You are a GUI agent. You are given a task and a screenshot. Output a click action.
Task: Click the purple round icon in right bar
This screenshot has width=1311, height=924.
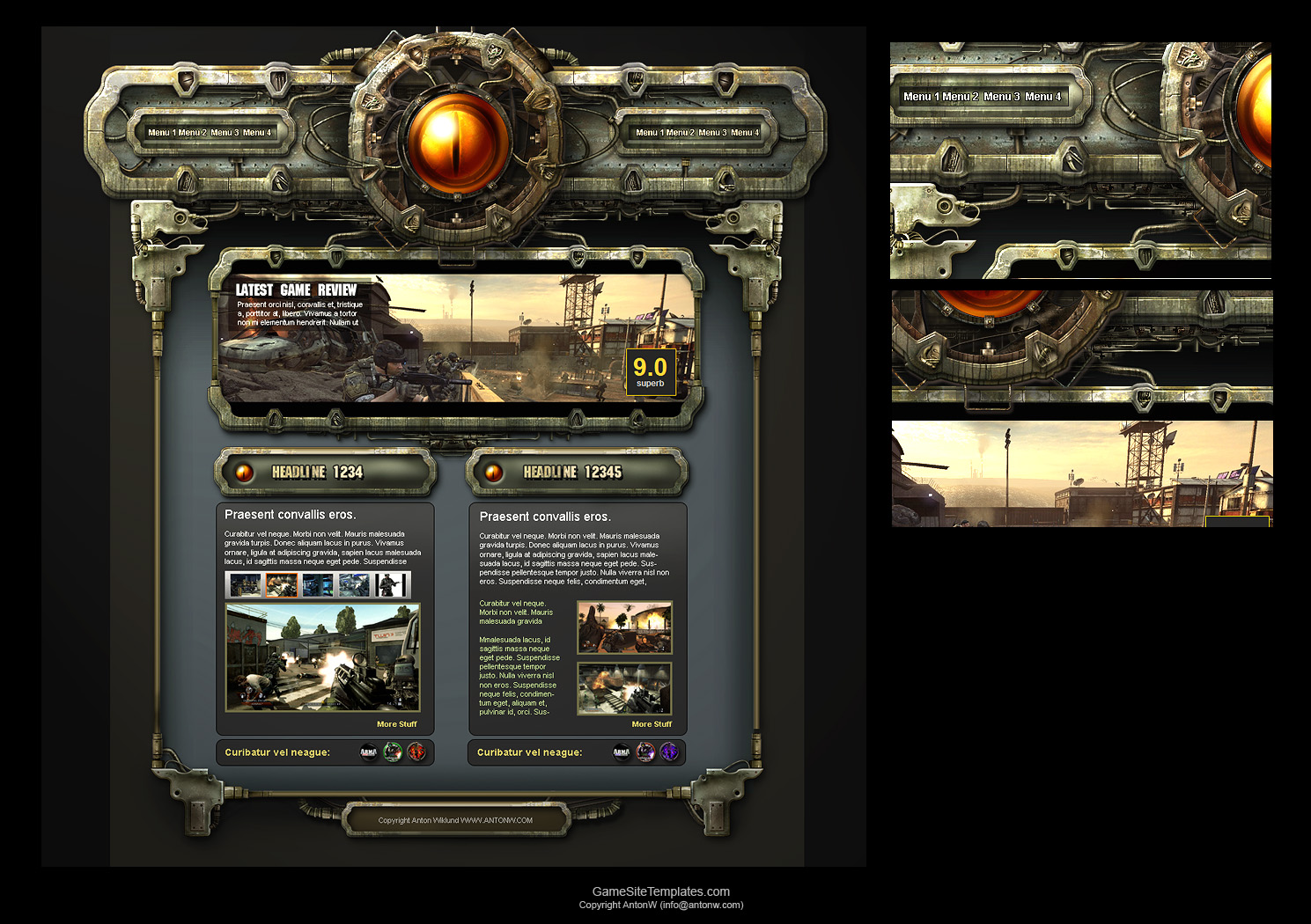(x=669, y=752)
